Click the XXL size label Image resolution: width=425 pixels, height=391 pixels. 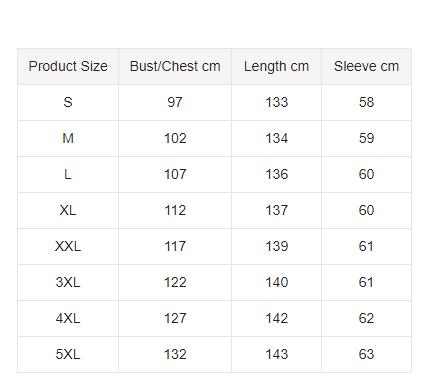pos(68,246)
